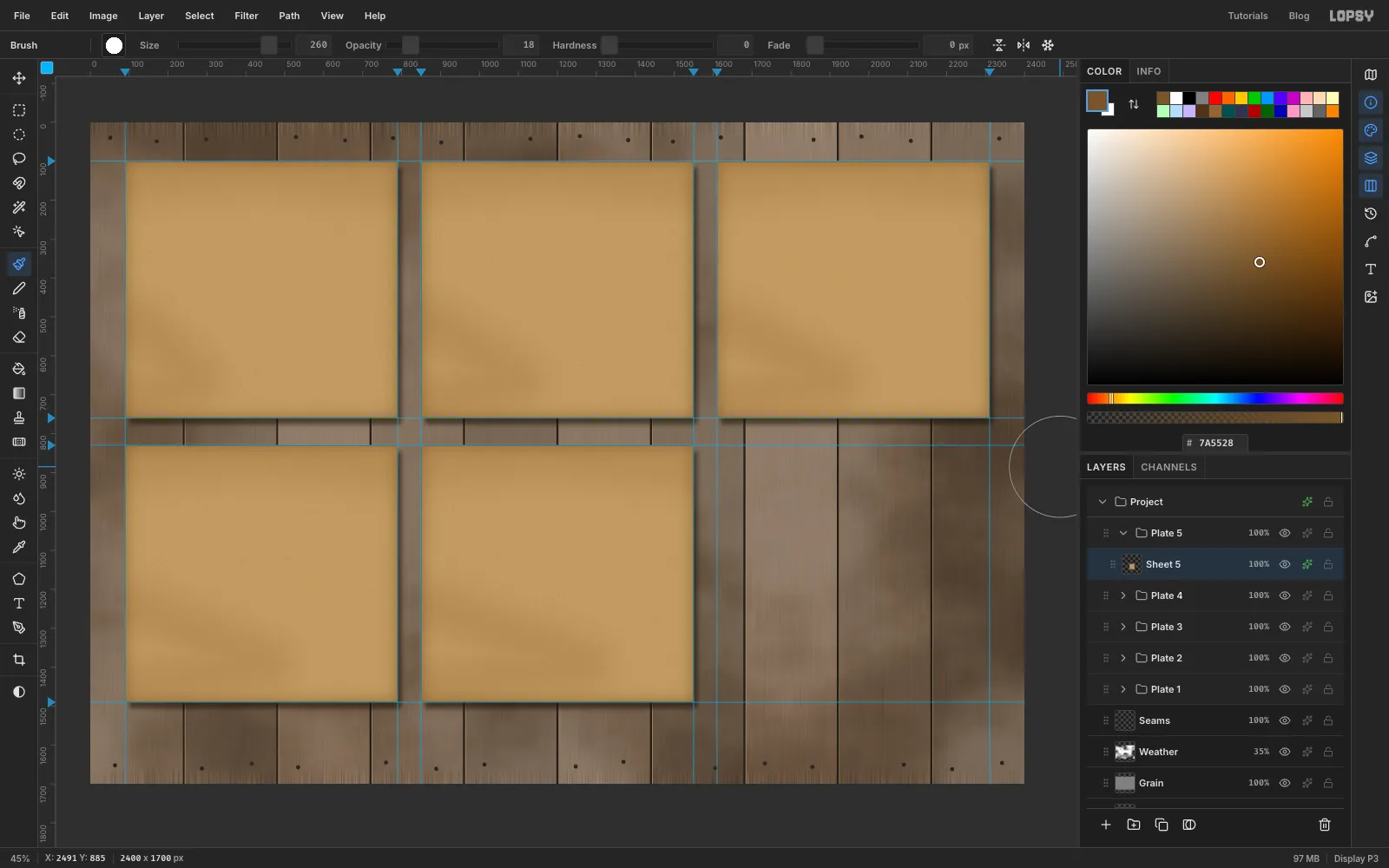Lock the Sheet 5 layer
This screenshot has height=868, width=1389.
[1328, 564]
